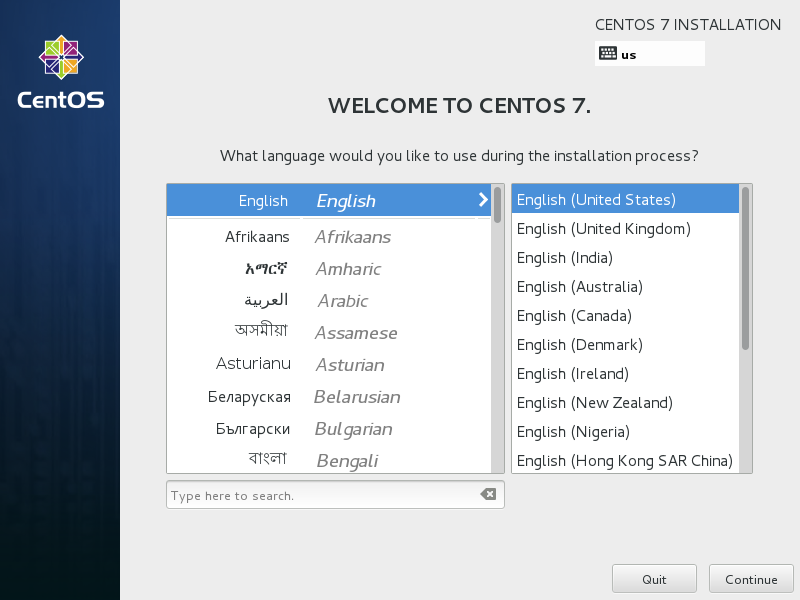Pick English (Australia) locale
Image resolution: width=800 pixels, height=600 pixels.
coord(625,287)
